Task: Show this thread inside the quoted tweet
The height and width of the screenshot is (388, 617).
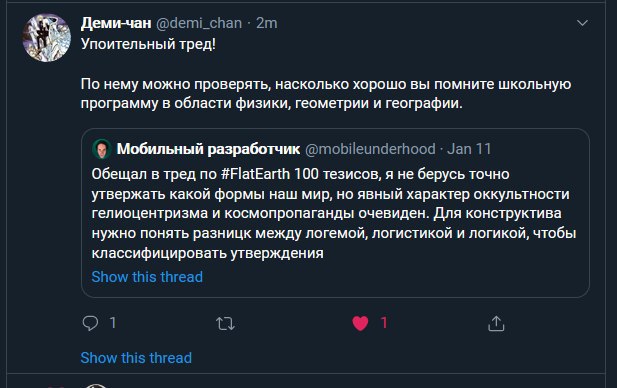Action: pos(147,277)
